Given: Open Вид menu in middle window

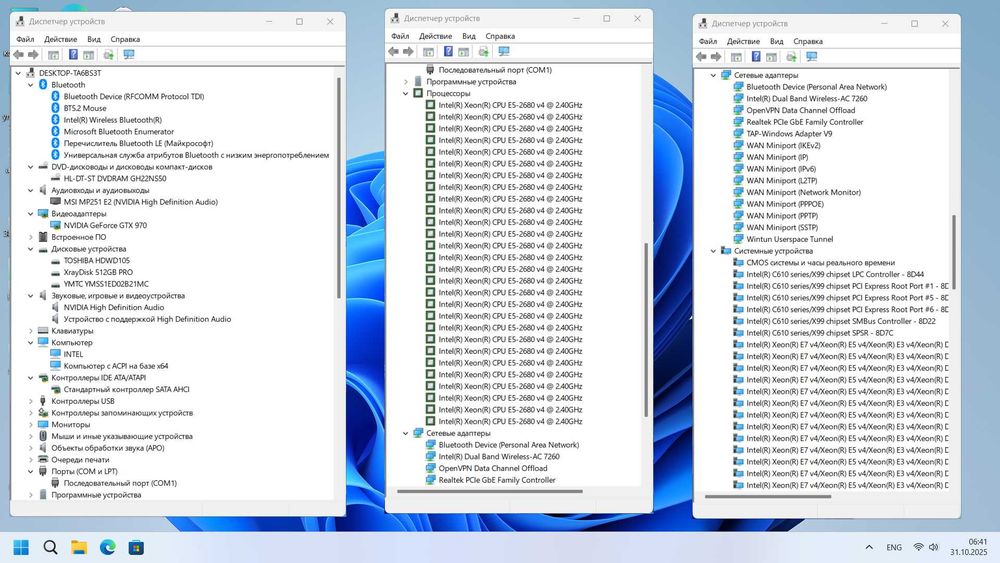Looking at the screenshot, I should [469, 36].
